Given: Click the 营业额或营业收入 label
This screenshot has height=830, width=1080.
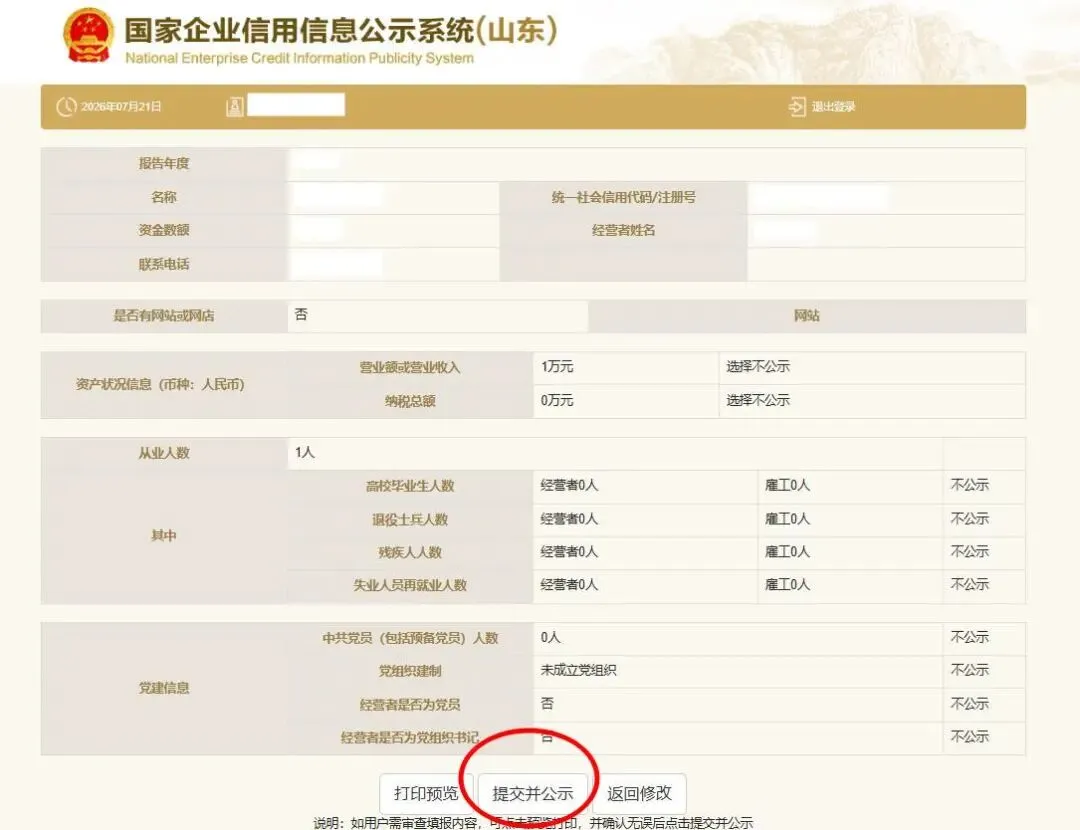Looking at the screenshot, I should (x=410, y=367).
